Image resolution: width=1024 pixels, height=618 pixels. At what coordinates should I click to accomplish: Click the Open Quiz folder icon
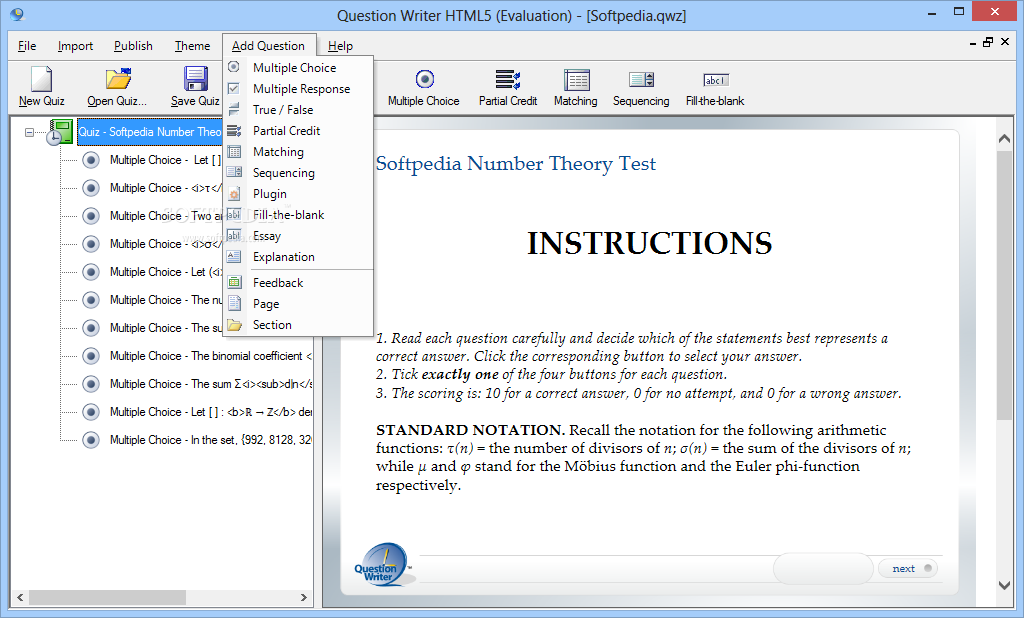pos(118,79)
